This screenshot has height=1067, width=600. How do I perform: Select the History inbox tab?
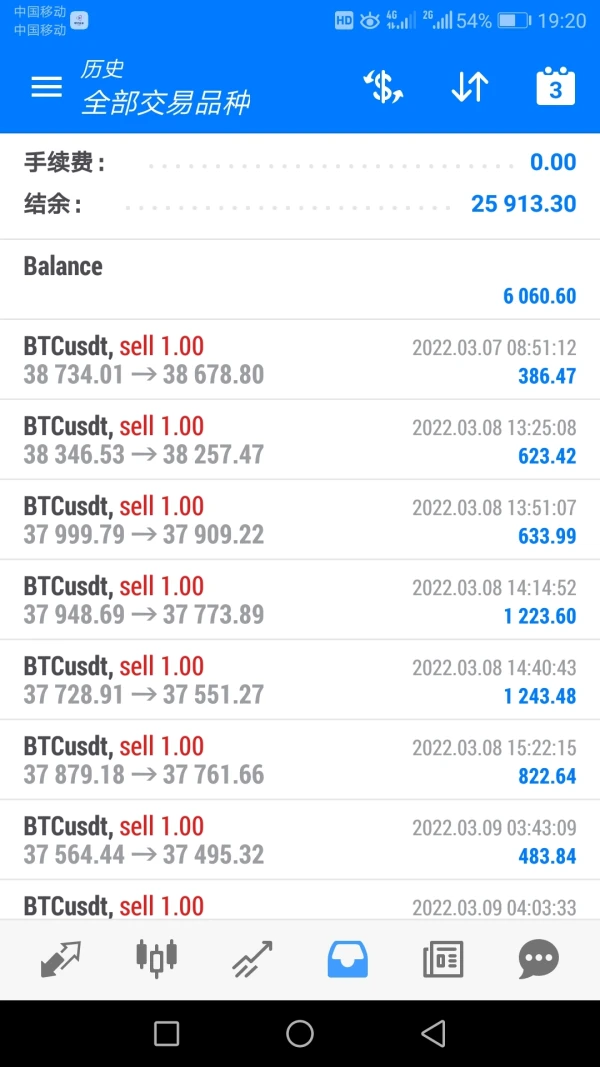[348, 959]
